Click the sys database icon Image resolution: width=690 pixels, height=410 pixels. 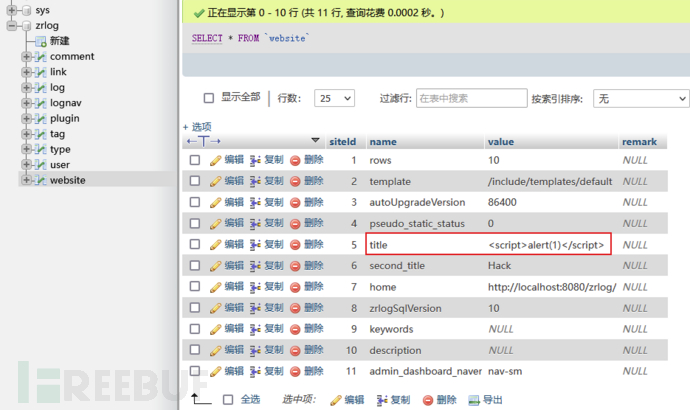(26, 10)
